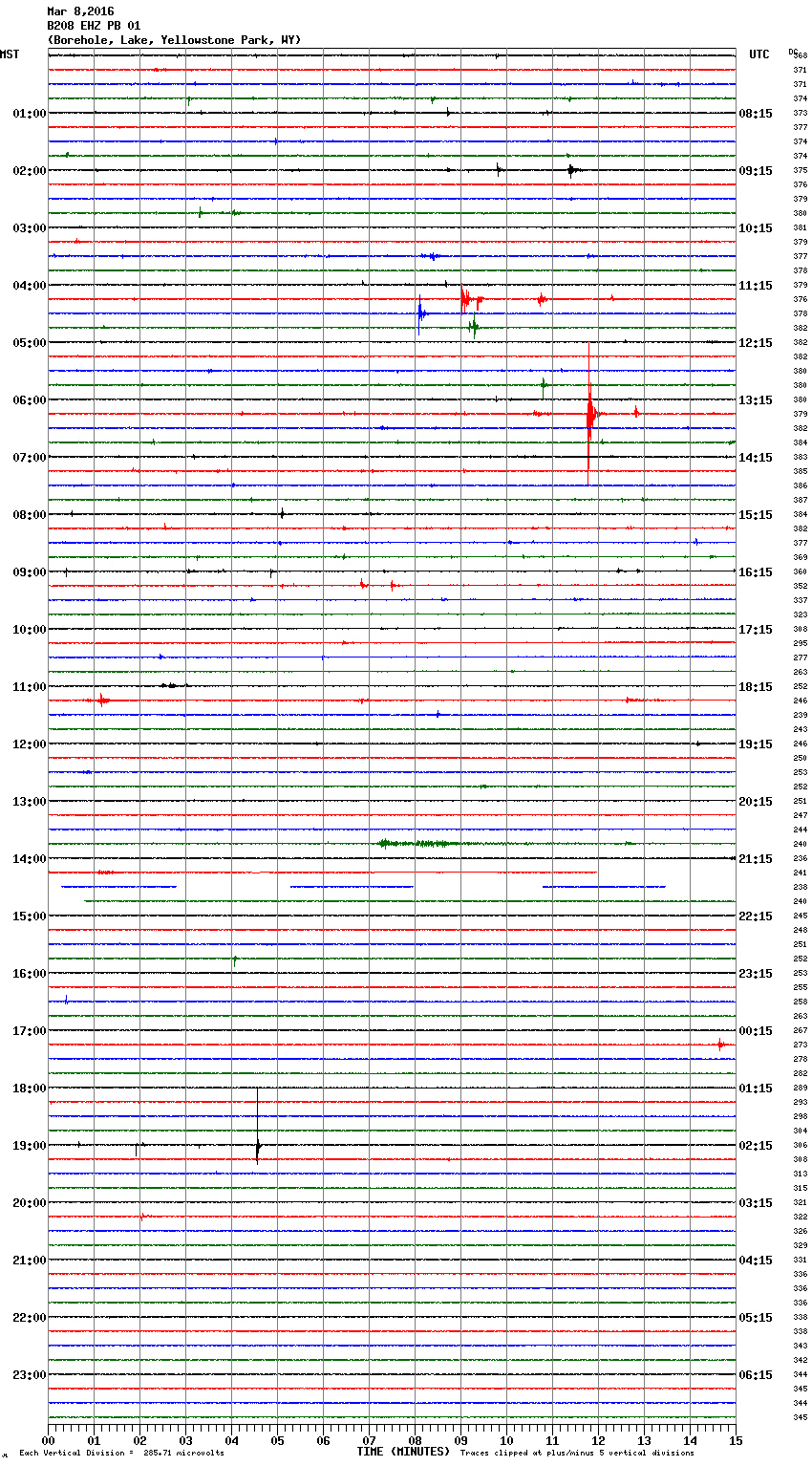The height and width of the screenshot is (1466, 812).
Task: Select the "09:00" MST hour label
Action: coord(29,572)
